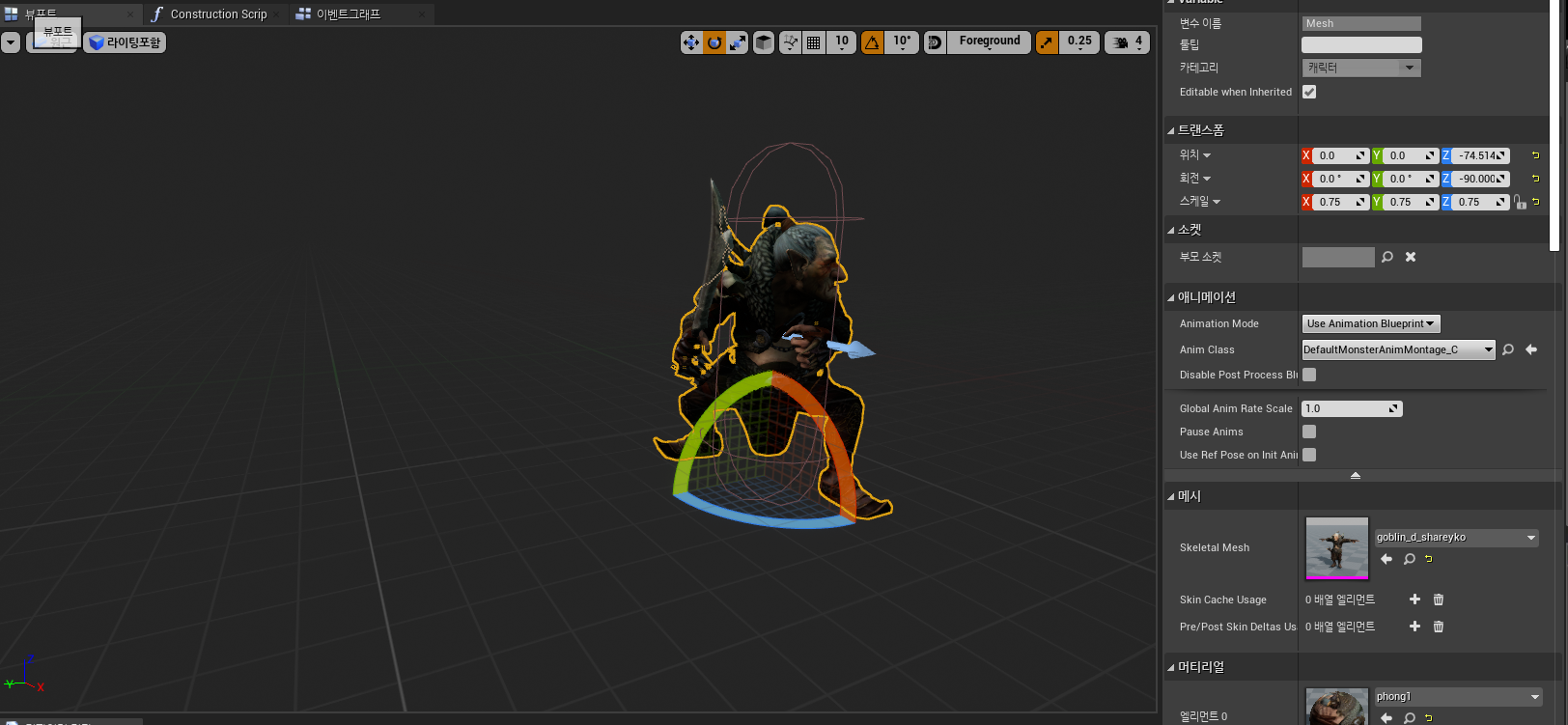The image size is (1568, 725).
Task: Open grid snap size 10 dropdown
Action: (842, 42)
